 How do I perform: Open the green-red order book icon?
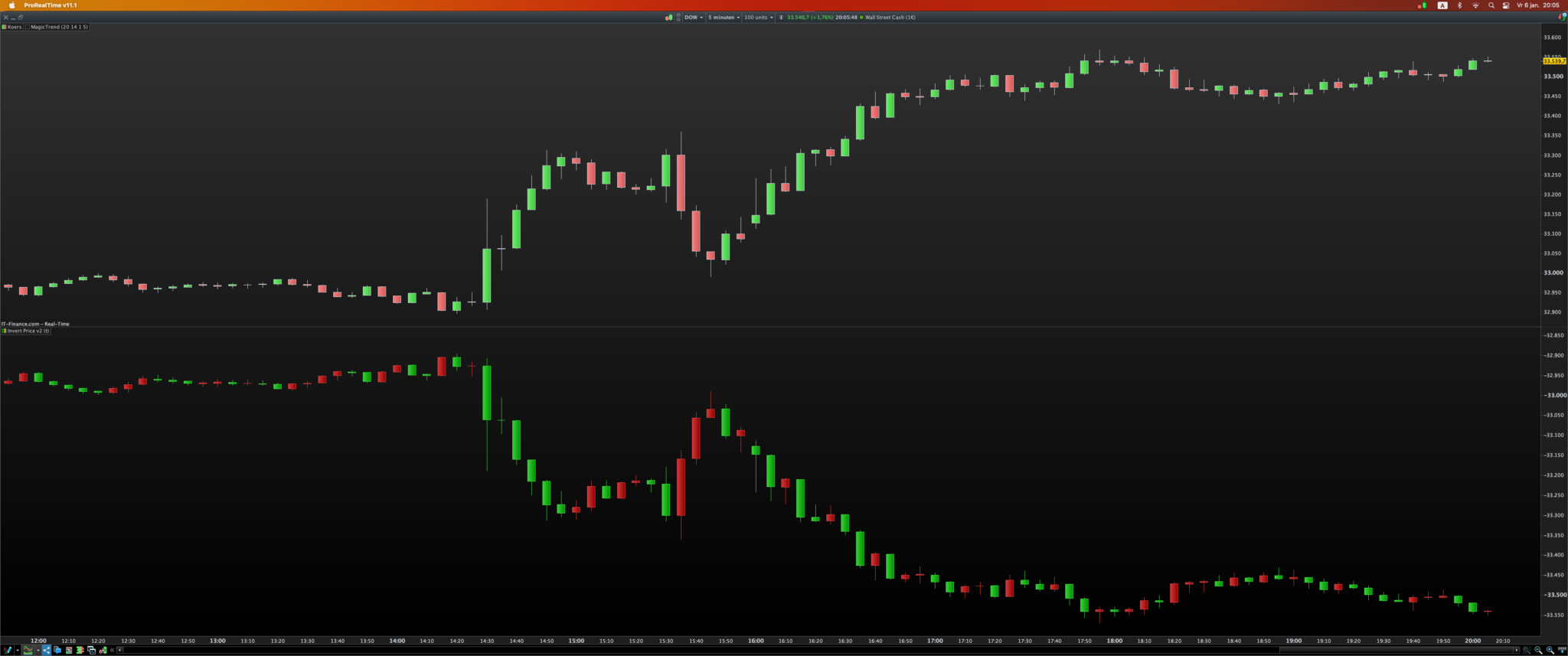tap(80, 650)
